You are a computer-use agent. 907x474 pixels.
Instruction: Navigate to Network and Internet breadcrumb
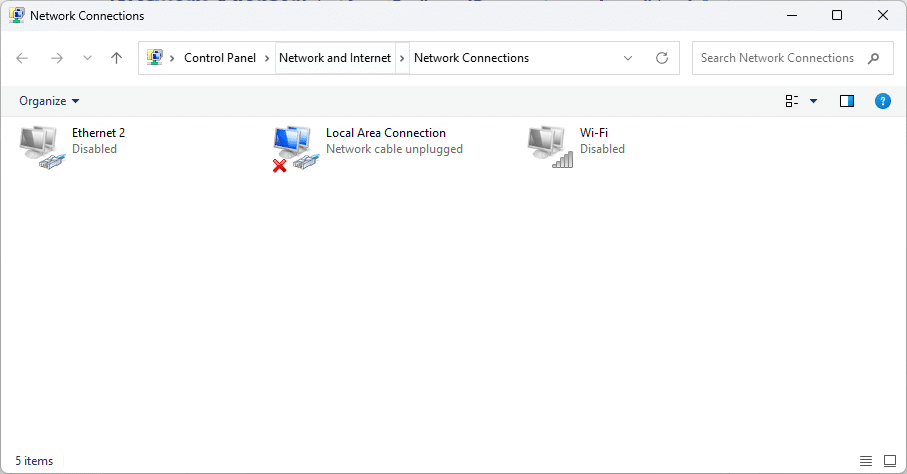[x=335, y=58]
